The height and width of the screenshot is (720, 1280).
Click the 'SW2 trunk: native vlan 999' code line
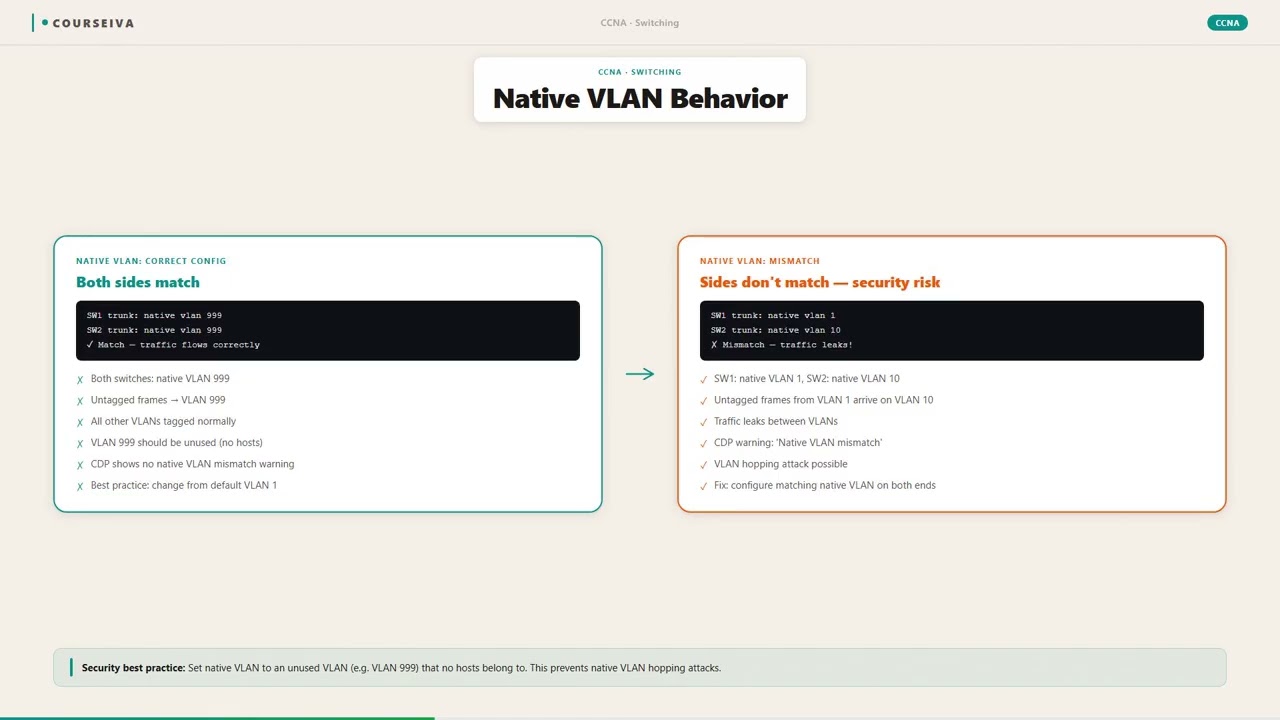click(x=154, y=330)
